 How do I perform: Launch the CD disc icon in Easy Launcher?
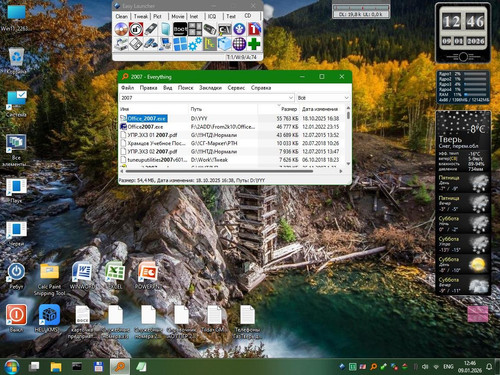[121, 29]
